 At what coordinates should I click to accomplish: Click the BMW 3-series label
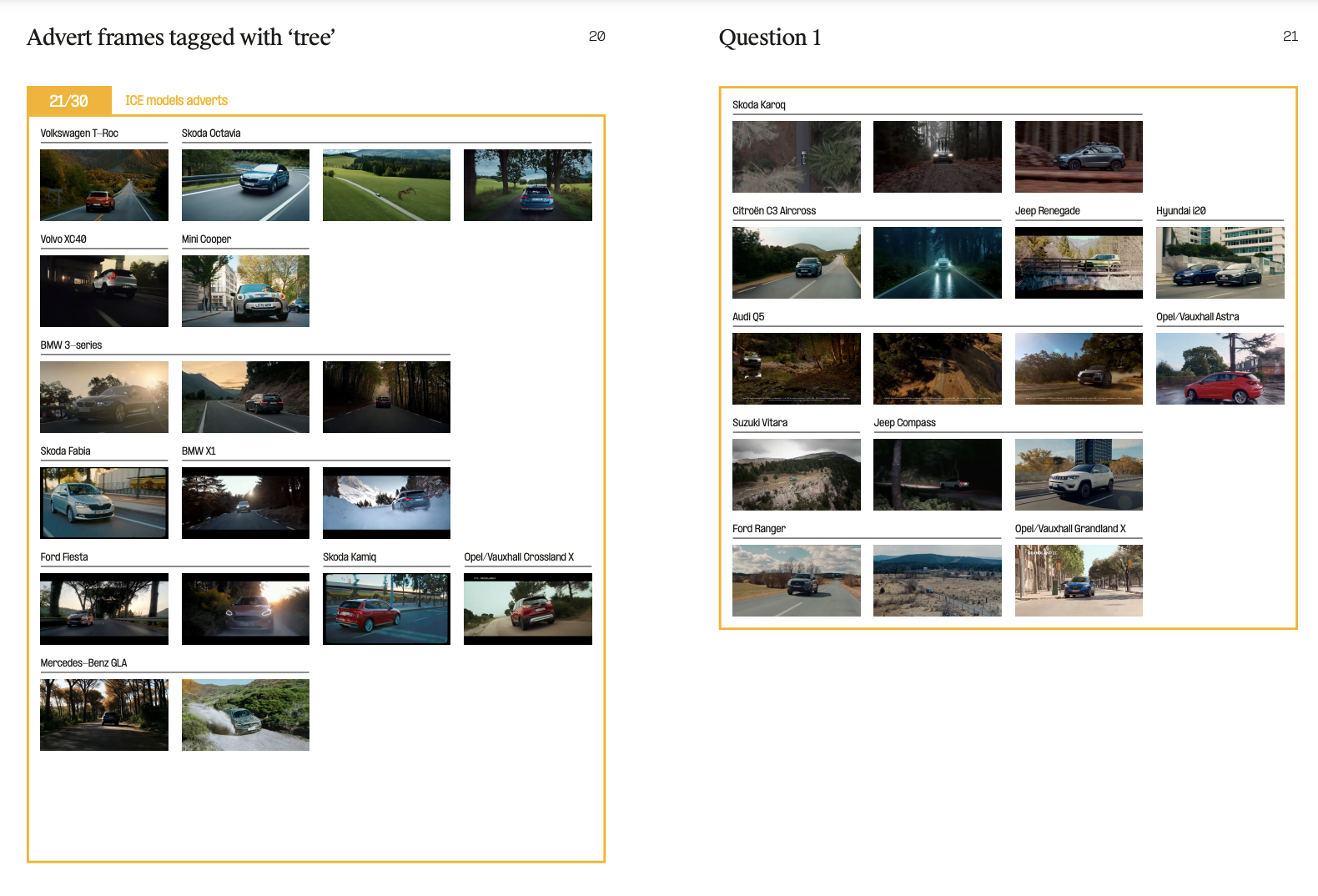click(71, 345)
